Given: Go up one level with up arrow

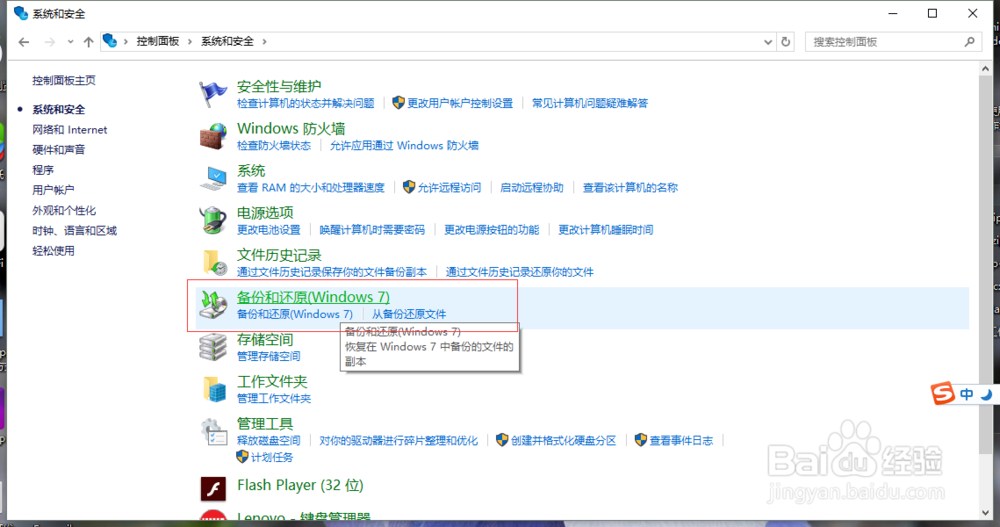Looking at the screenshot, I should 88,42.
